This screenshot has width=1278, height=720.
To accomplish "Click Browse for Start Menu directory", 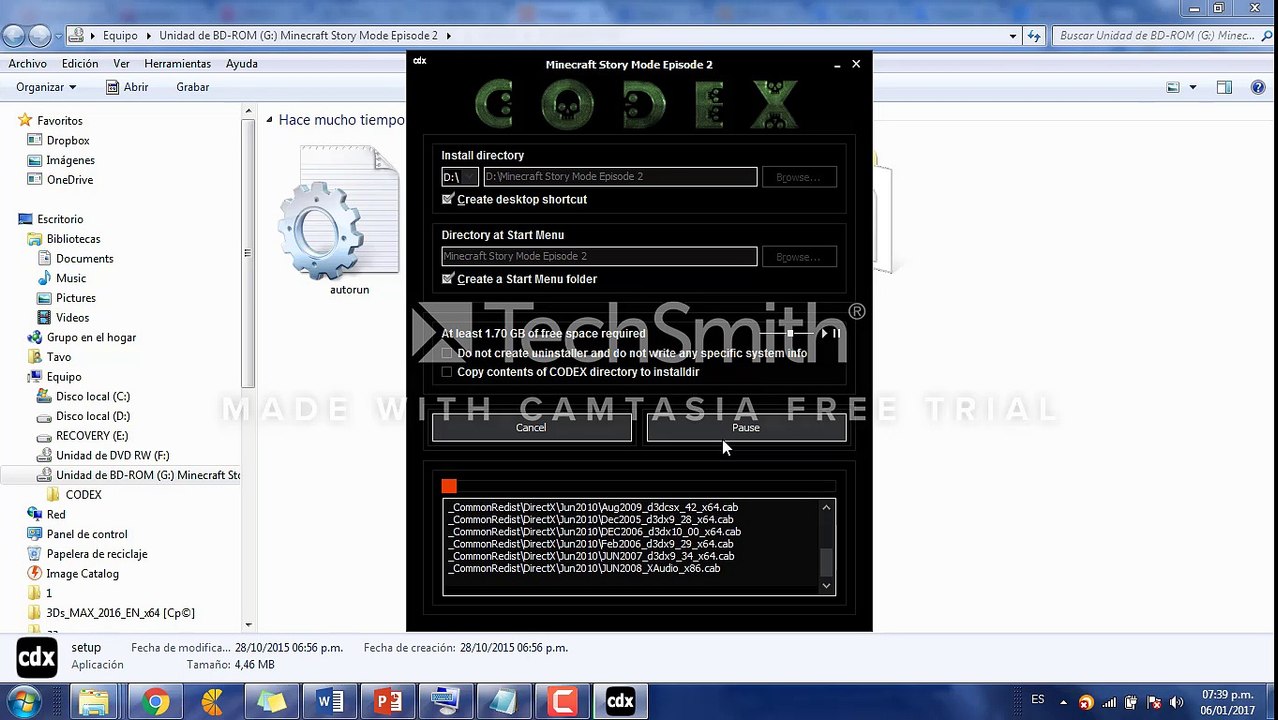I will click(799, 257).
